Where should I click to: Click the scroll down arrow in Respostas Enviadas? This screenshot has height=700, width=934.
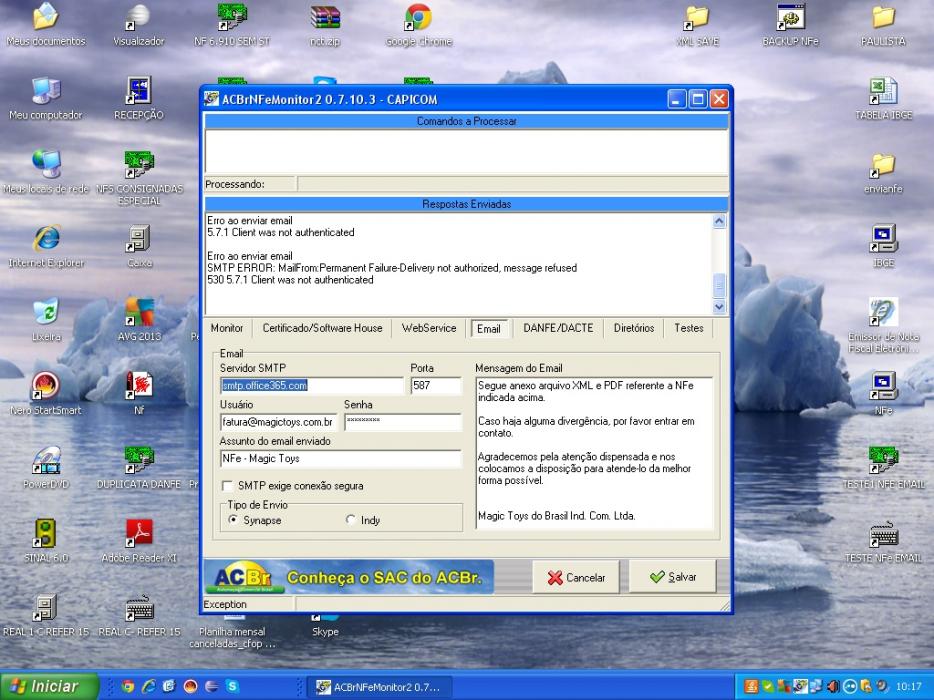click(719, 307)
